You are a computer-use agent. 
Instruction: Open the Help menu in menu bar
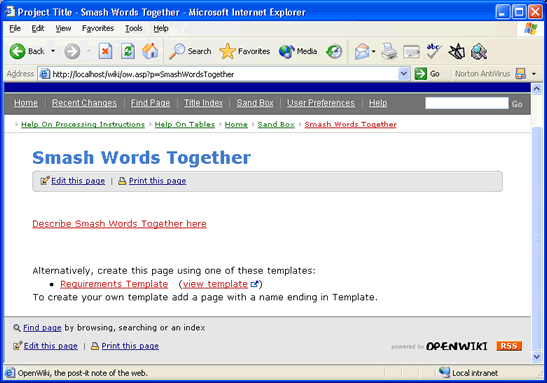pos(161,28)
